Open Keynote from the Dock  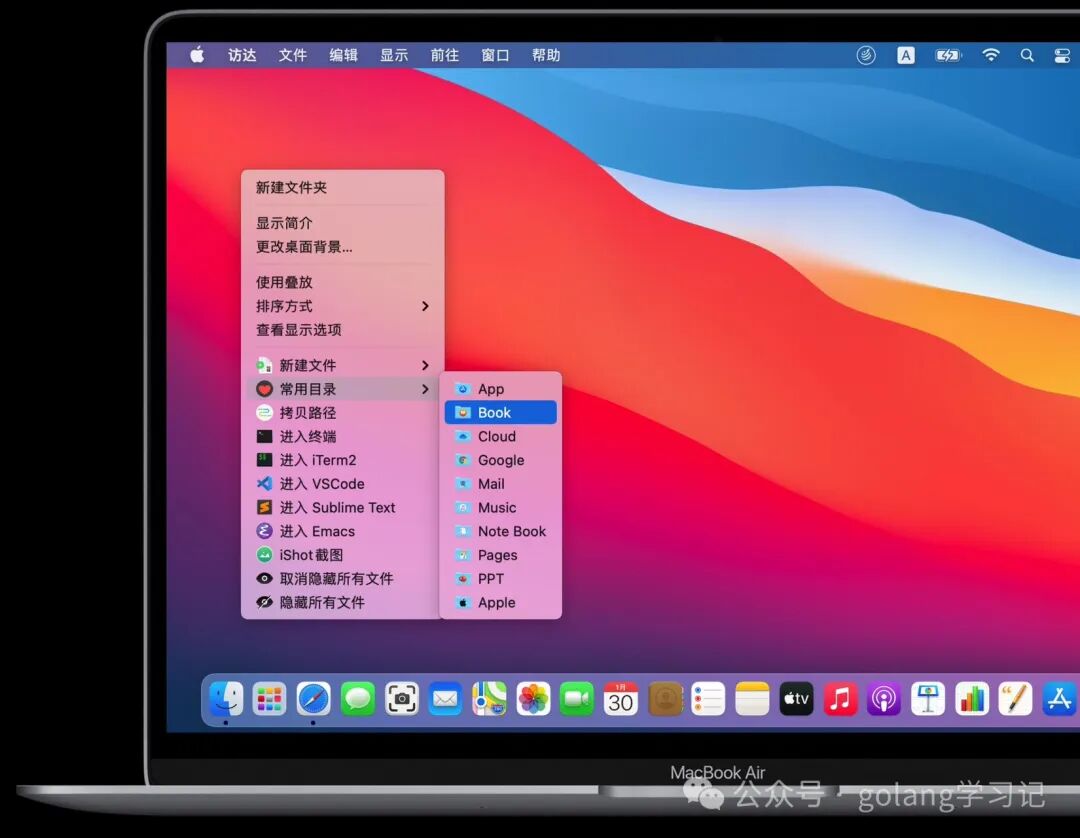point(928,700)
